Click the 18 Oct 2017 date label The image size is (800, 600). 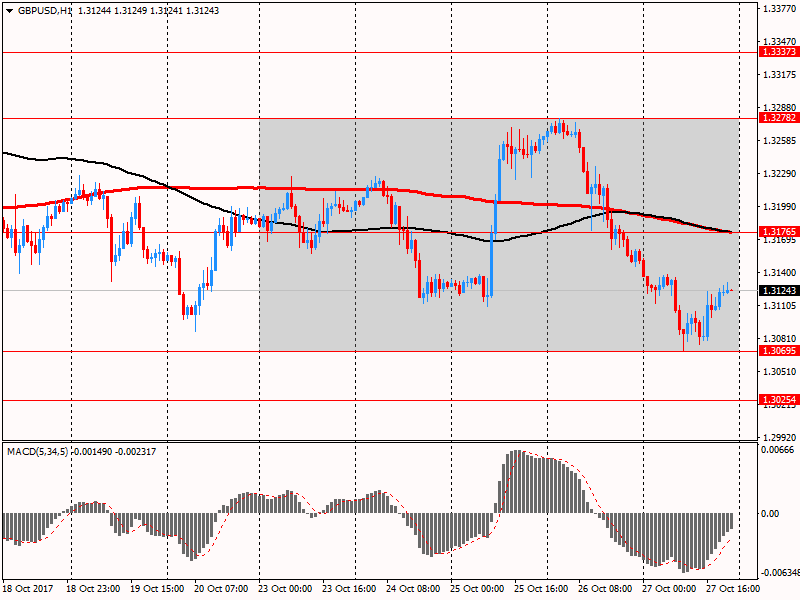28,589
